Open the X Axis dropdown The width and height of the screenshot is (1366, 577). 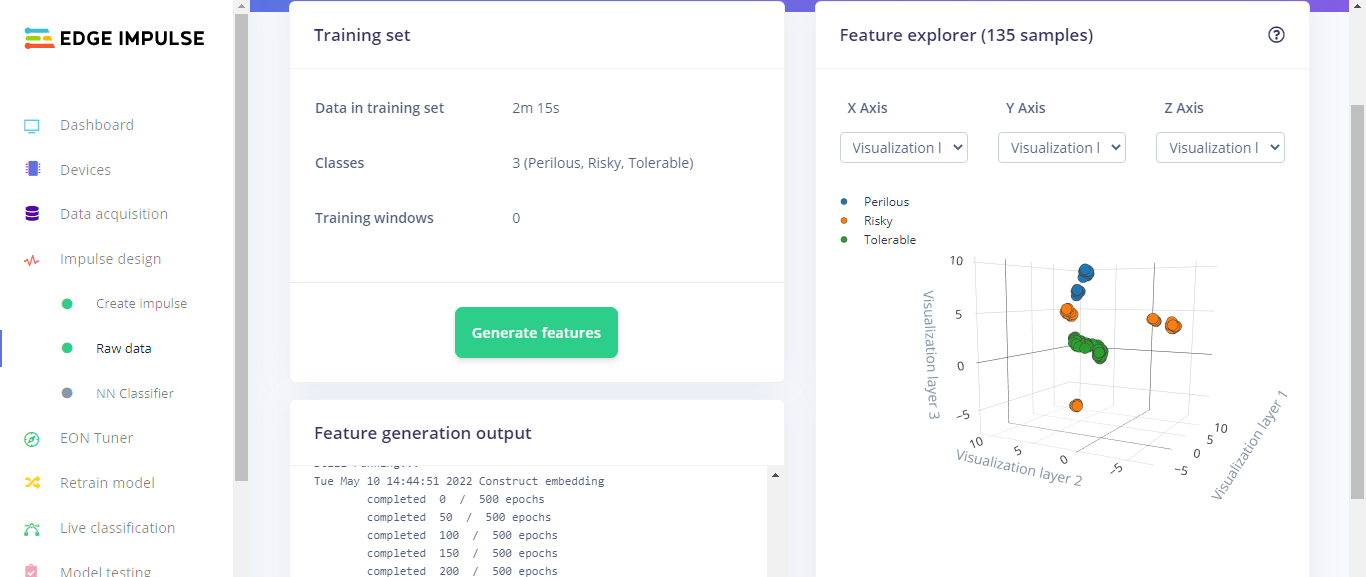pos(903,148)
